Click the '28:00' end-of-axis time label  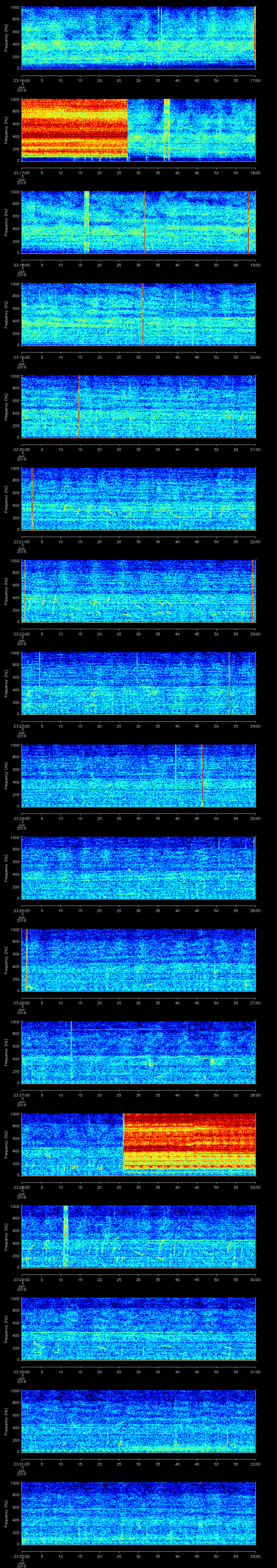pyautogui.click(x=256, y=1096)
